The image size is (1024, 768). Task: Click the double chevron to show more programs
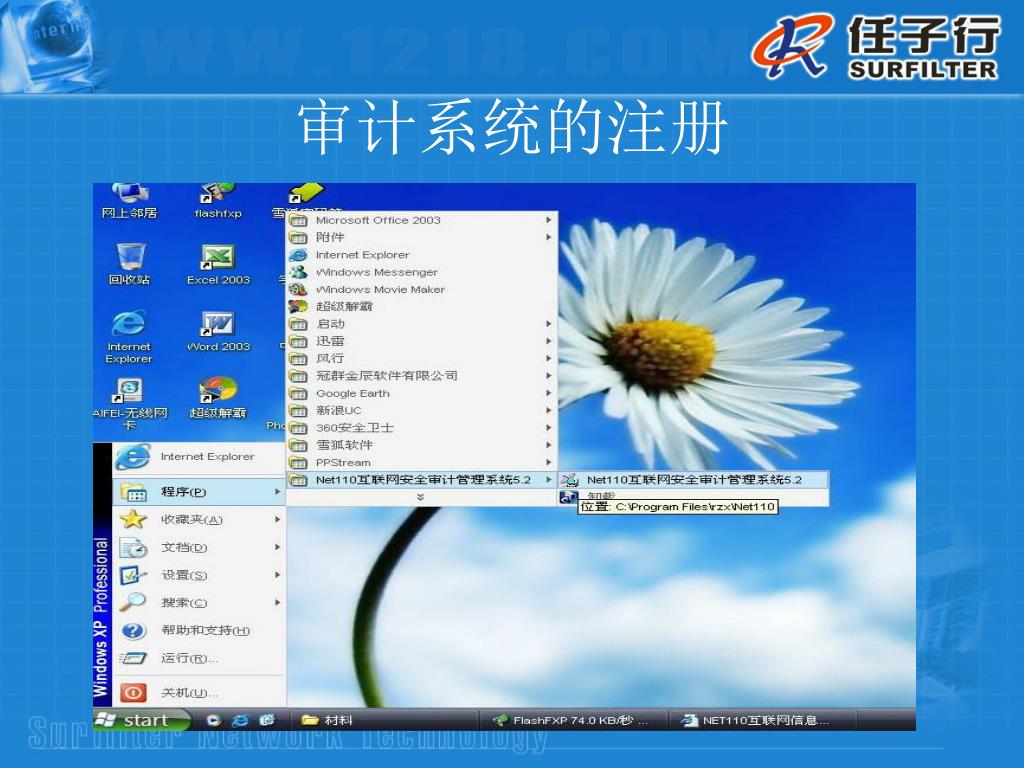pyautogui.click(x=420, y=497)
